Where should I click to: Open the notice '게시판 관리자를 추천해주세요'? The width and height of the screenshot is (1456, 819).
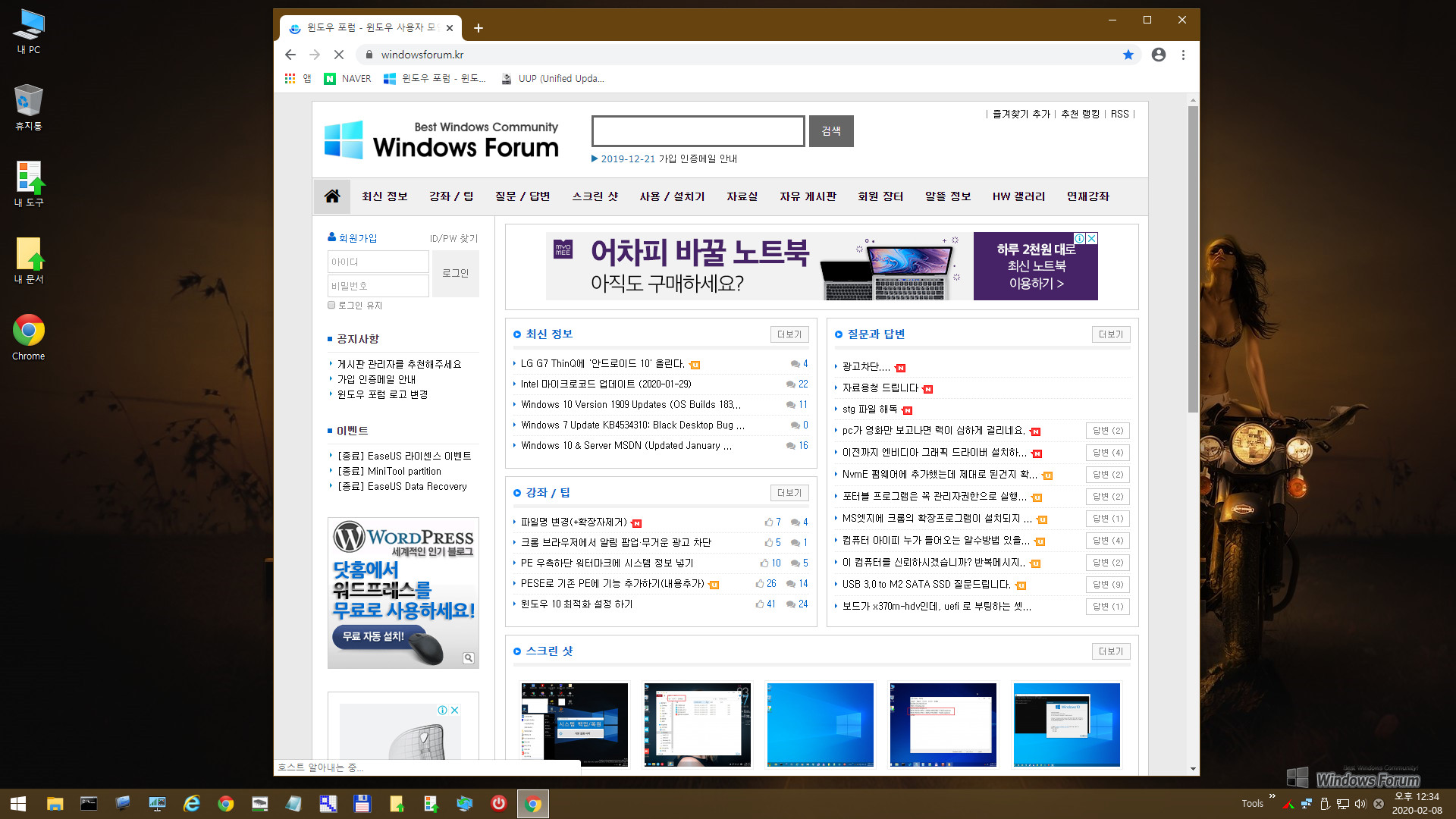(399, 365)
